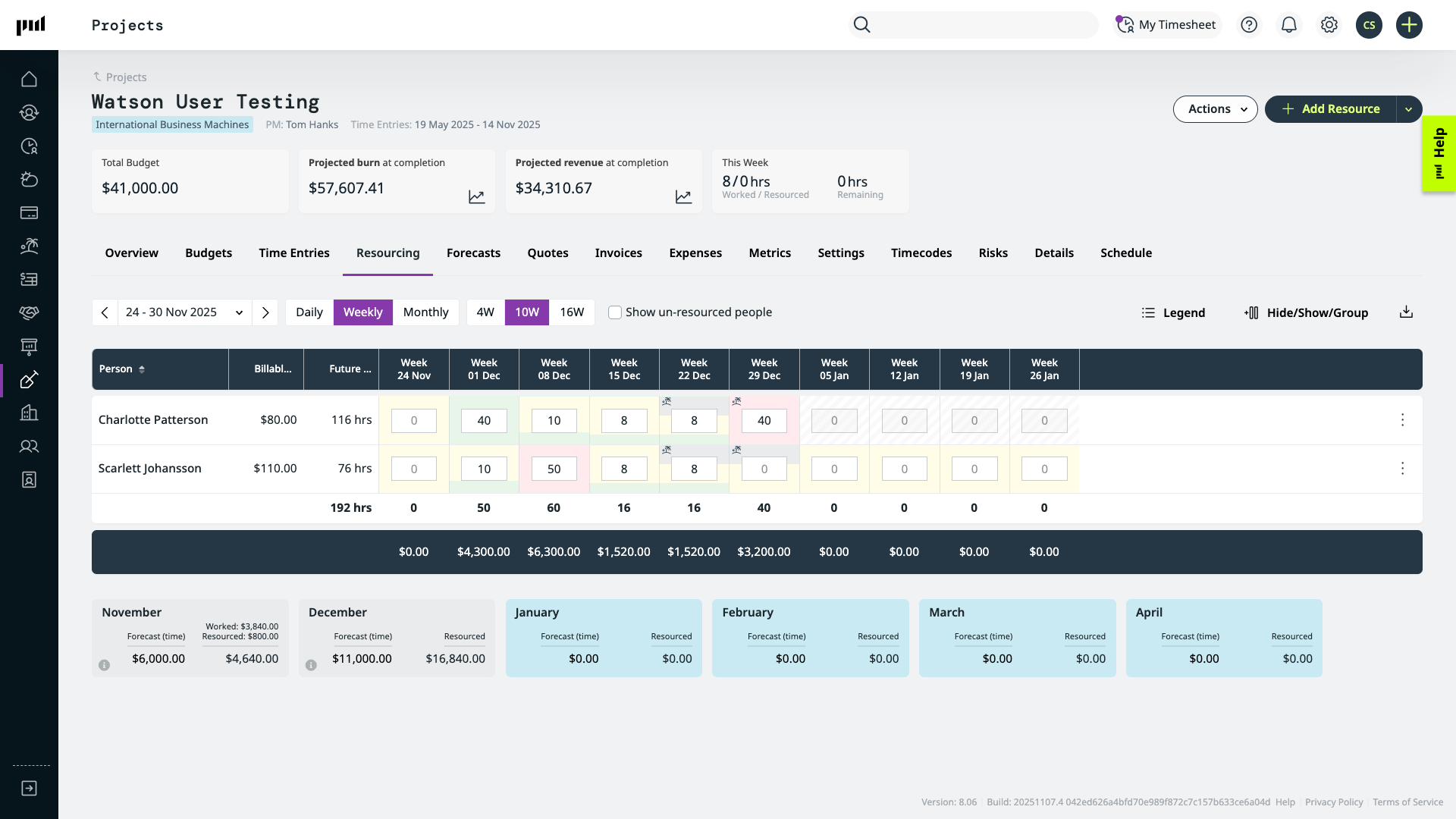
Task: Open Charlotte Patterson row options menu
Action: 1402,420
